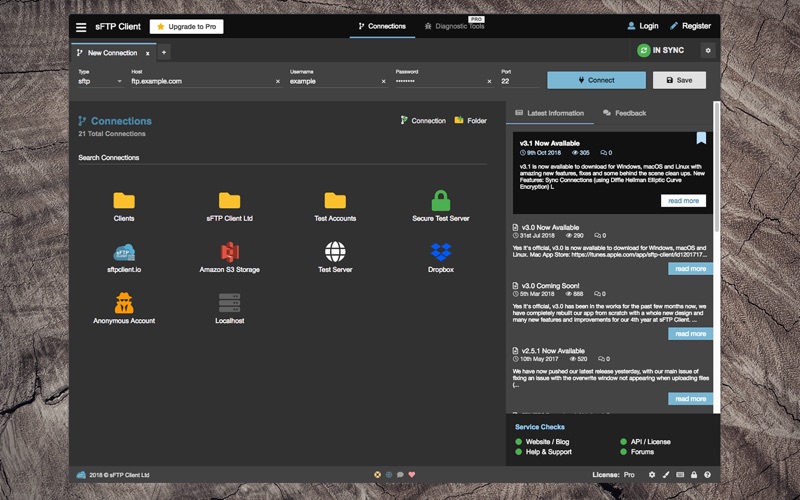Click the help question mark icon
The width and height of the screenshot is (800, 500).
pos(707,475)
